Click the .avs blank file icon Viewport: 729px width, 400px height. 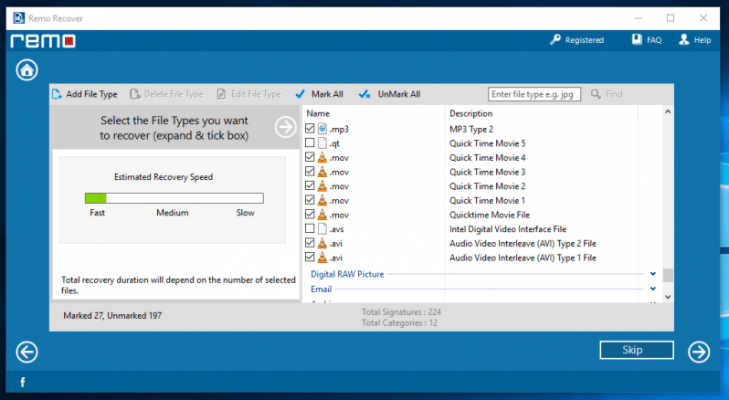coord(322,229)
